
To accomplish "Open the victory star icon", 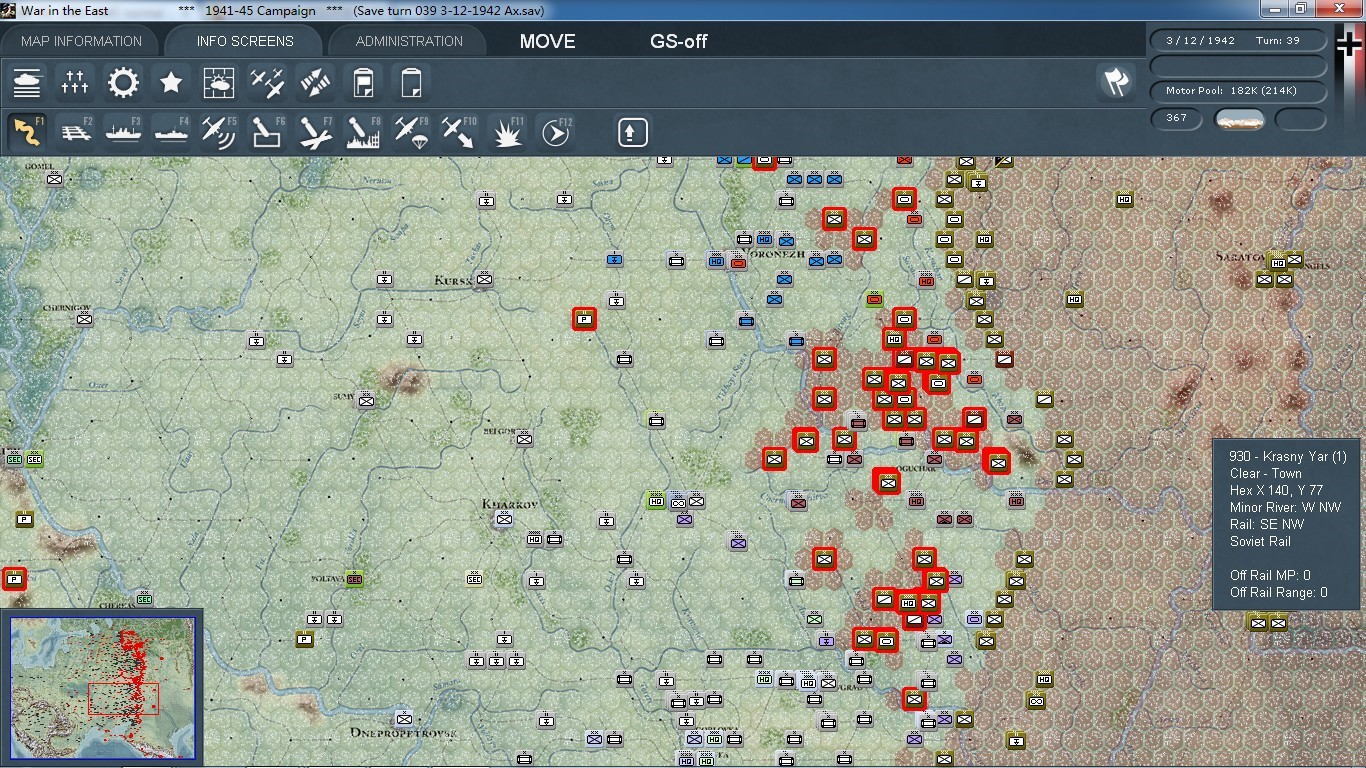I will click(x=171, y=82).
